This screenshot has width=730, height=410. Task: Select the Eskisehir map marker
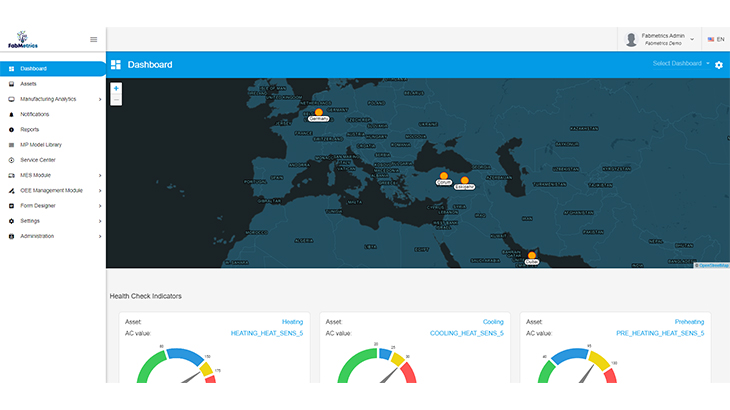[465, 180]
